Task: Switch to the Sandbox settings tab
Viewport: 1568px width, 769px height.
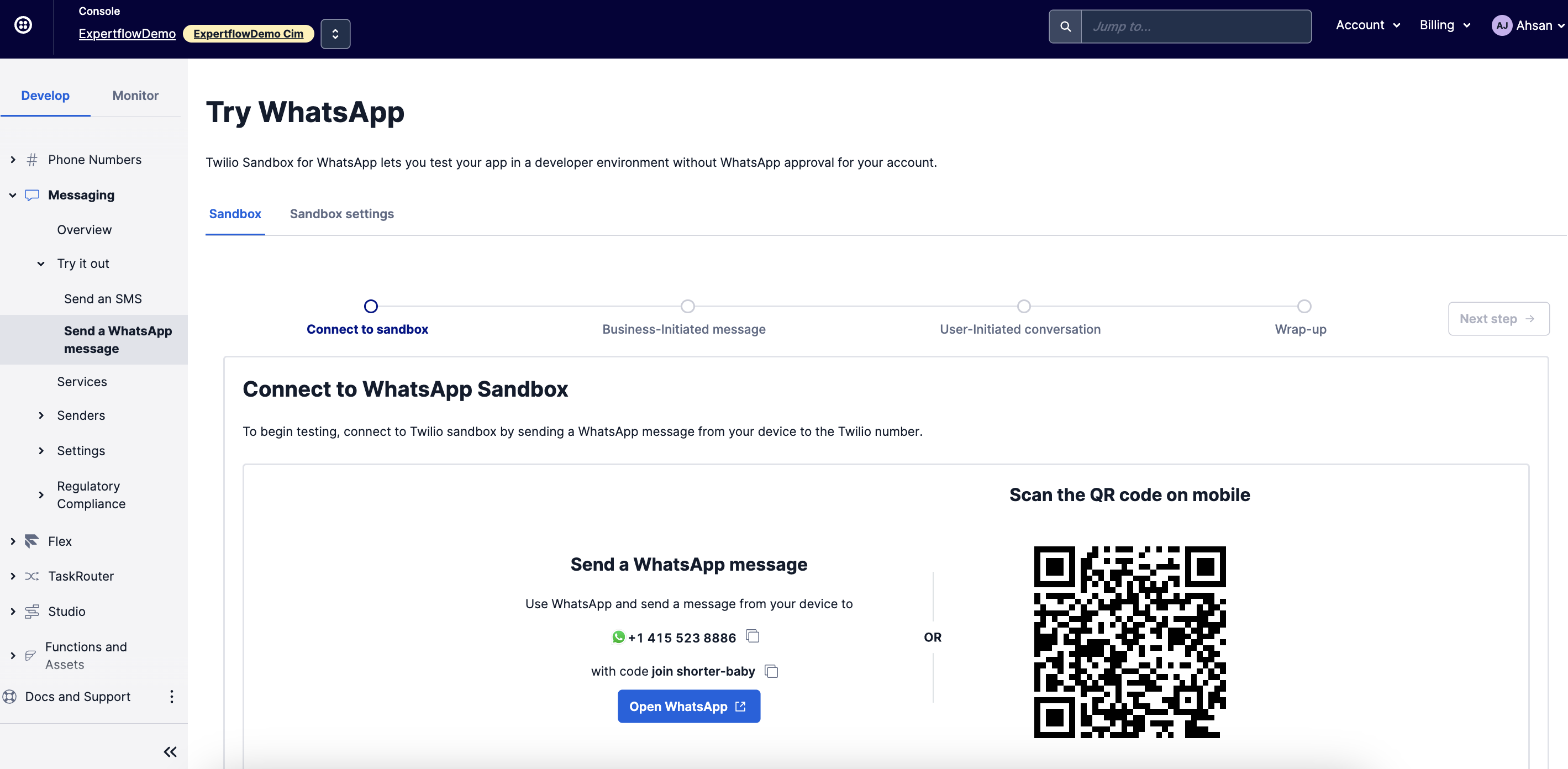Action: pos(341,214)
